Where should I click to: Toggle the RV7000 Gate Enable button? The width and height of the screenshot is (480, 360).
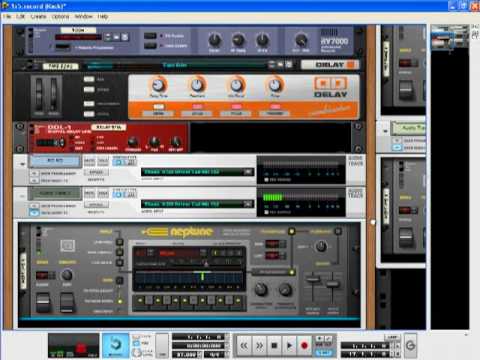coord(150,46)
